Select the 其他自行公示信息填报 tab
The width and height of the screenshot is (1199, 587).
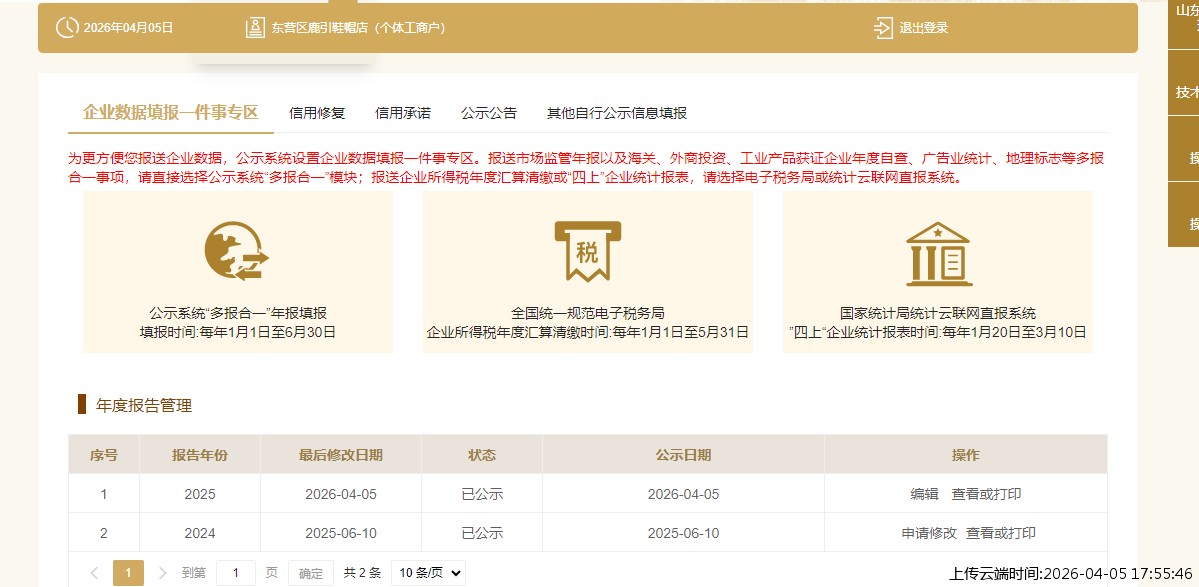[x=617, y=113]
